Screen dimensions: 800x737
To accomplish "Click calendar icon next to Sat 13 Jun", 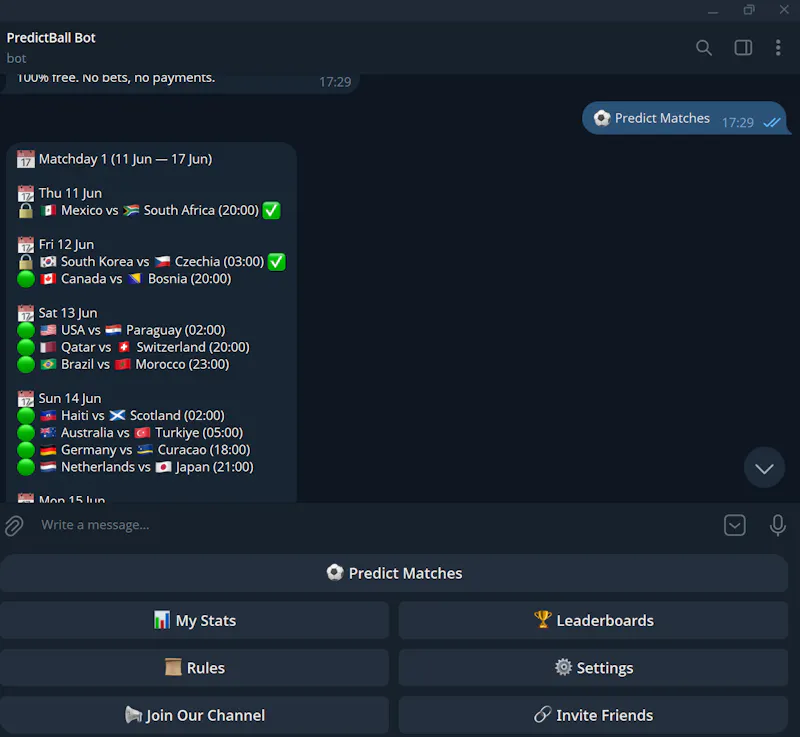I will 26,313.
